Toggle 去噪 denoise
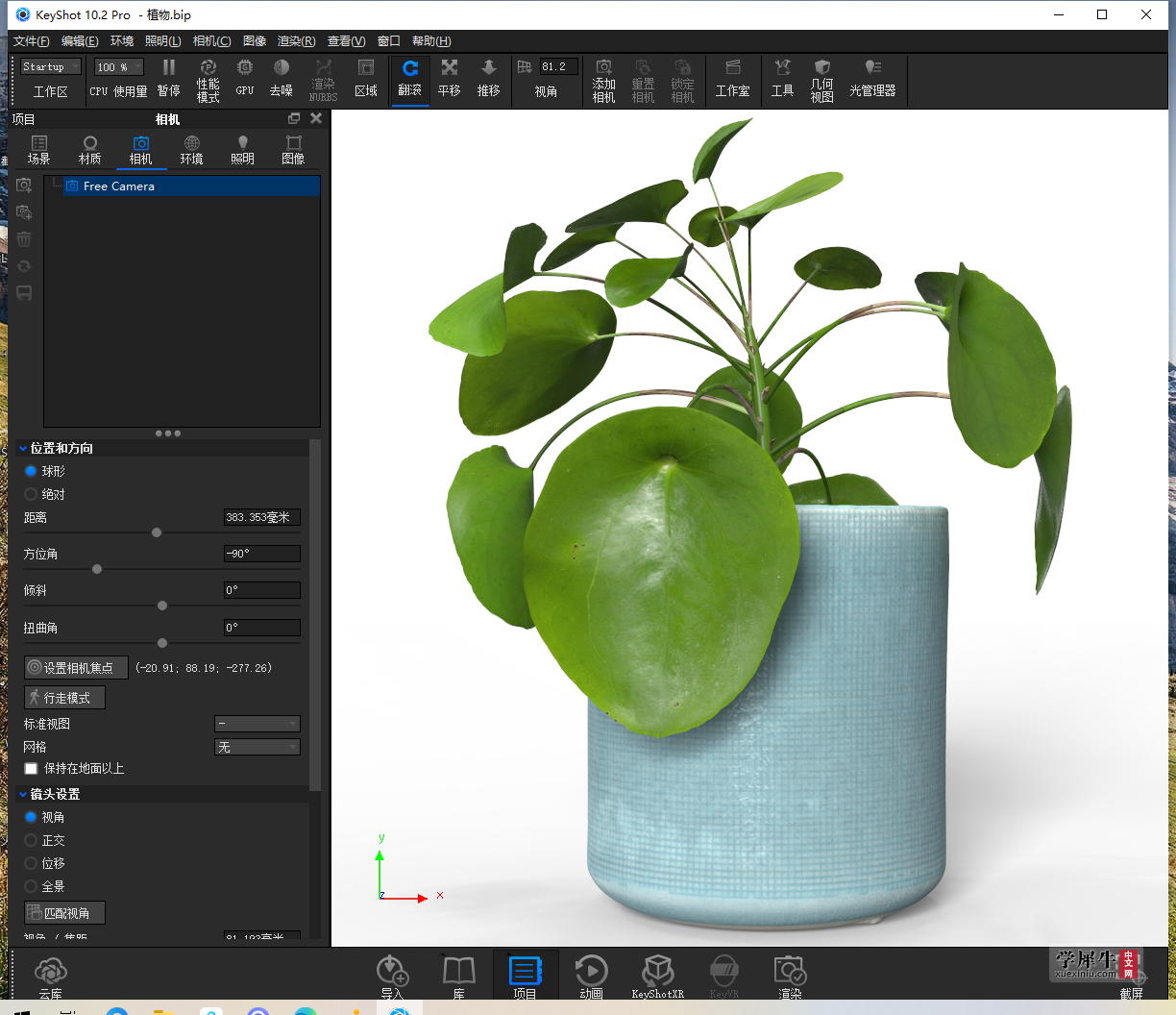Viewport: 1176px width, 1015px height. pyautogui.click(x=281, y=78)
